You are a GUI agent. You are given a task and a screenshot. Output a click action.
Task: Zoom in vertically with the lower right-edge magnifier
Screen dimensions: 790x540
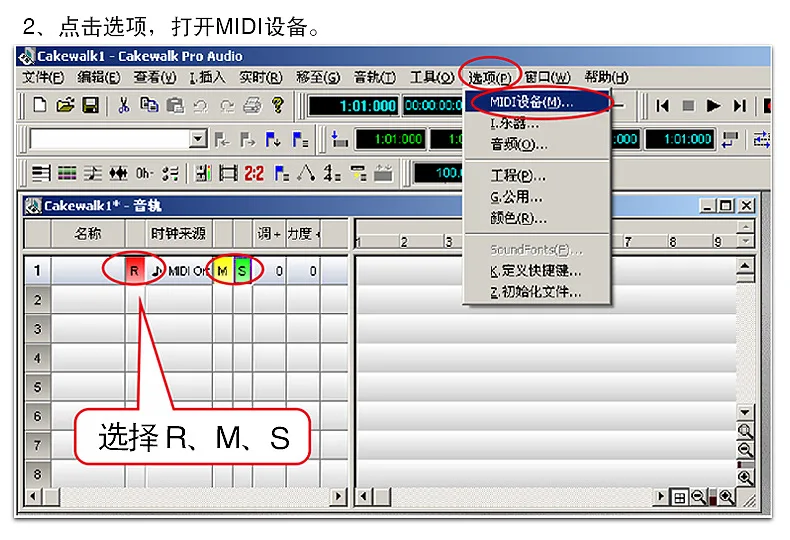(x=745, y=477)
